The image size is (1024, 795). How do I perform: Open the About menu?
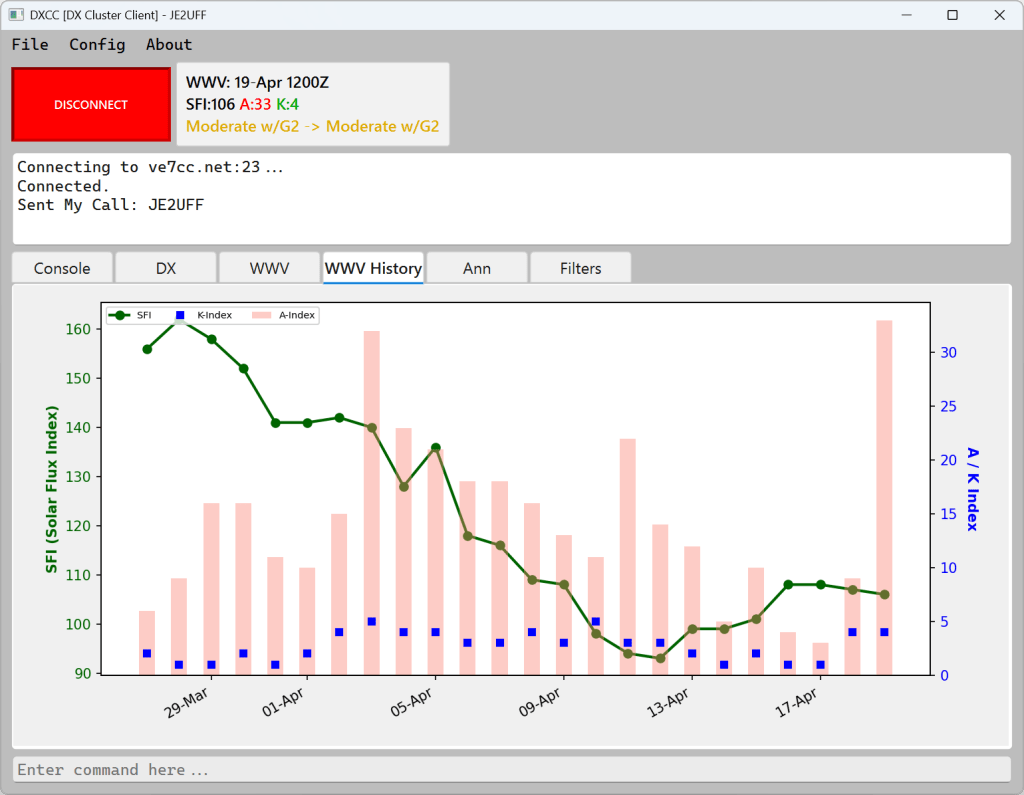[169, 45]
